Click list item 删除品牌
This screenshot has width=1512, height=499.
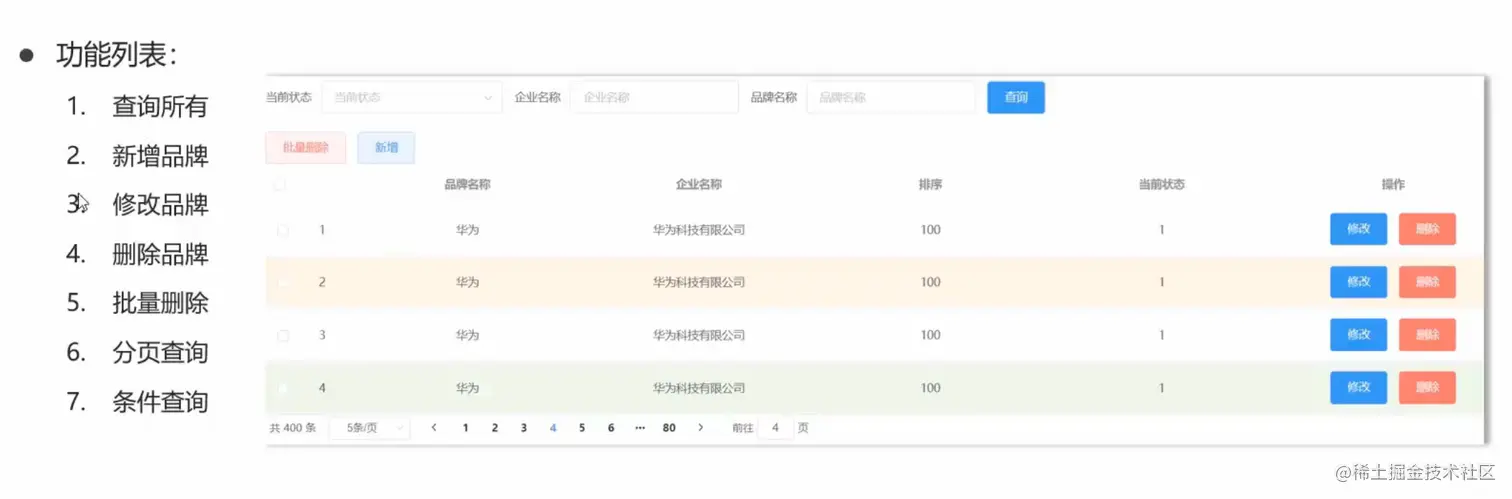(x=160, y=254)
